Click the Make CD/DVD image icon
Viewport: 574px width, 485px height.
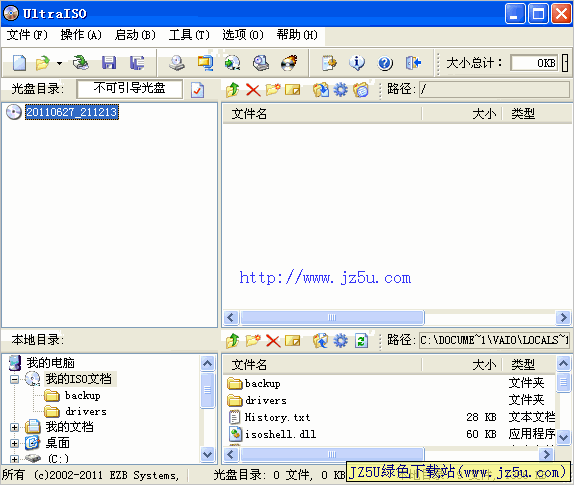pos(177,63)
